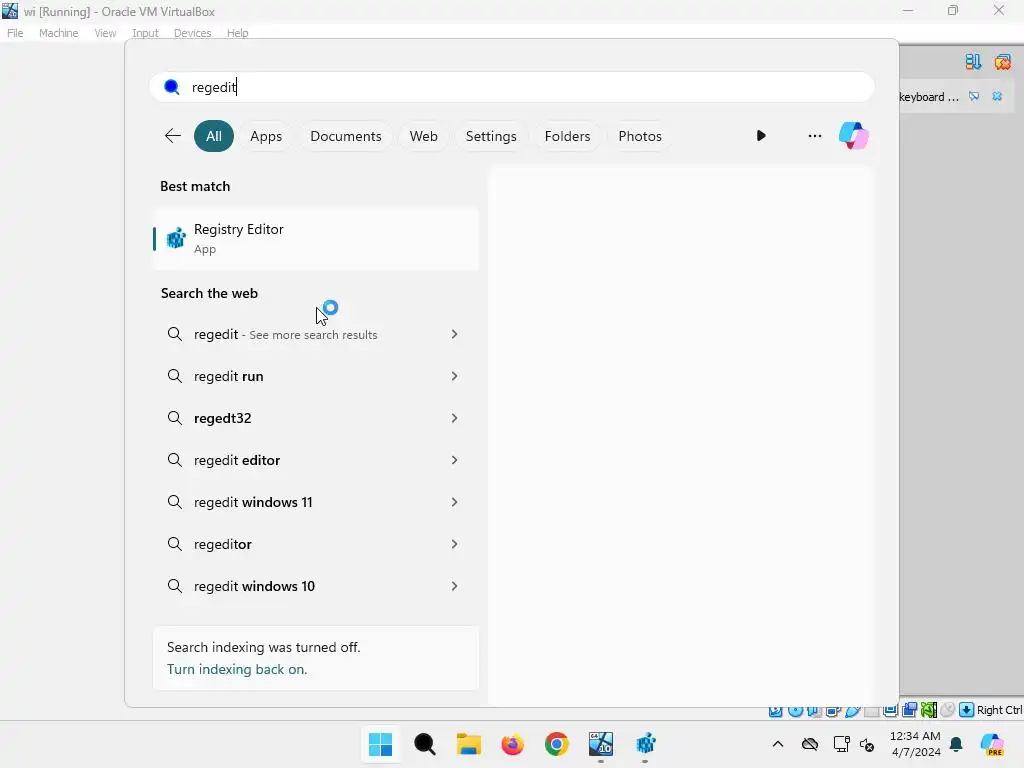Launch Firefox from the taskbar

coord(513,744)
